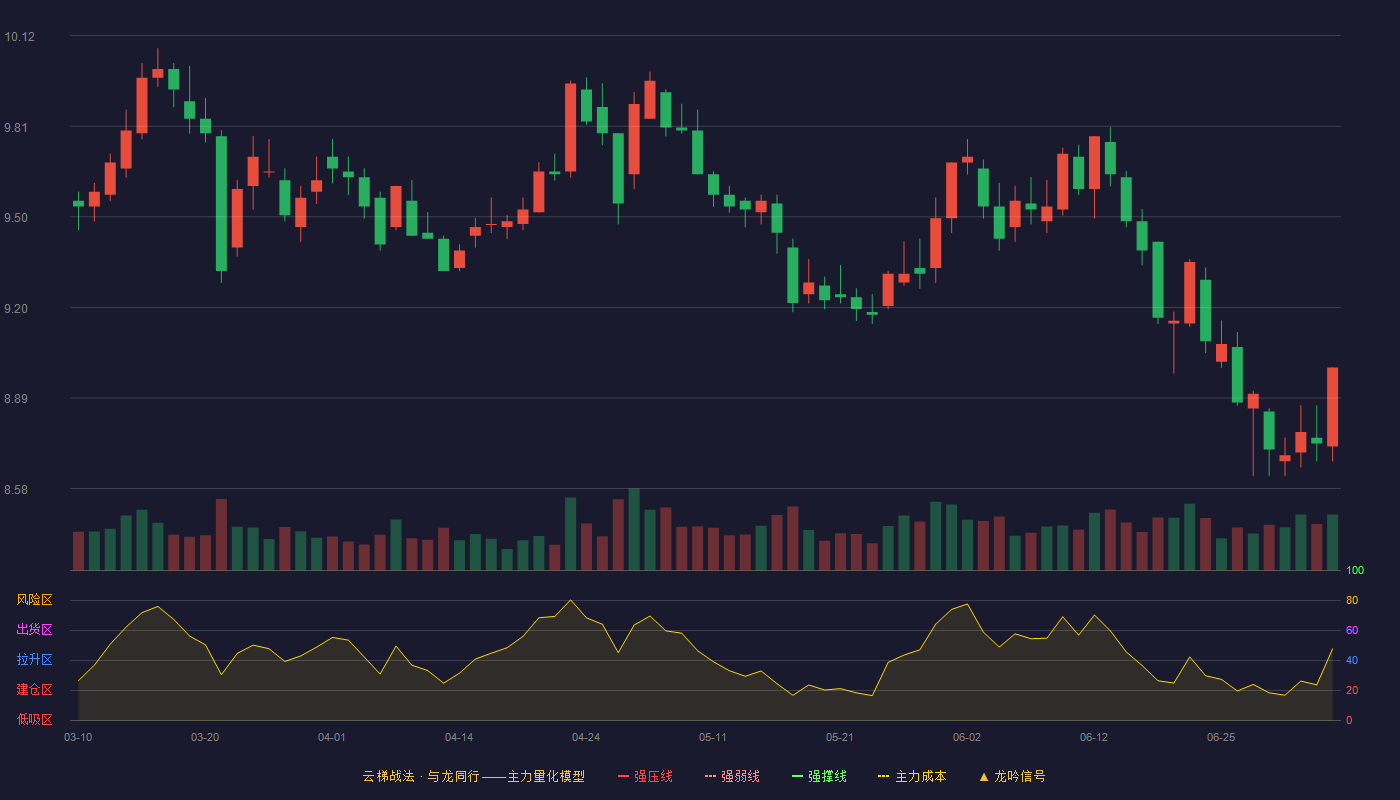
Task: Toggle the 主力成本 legend item
Action: point(912,776)
